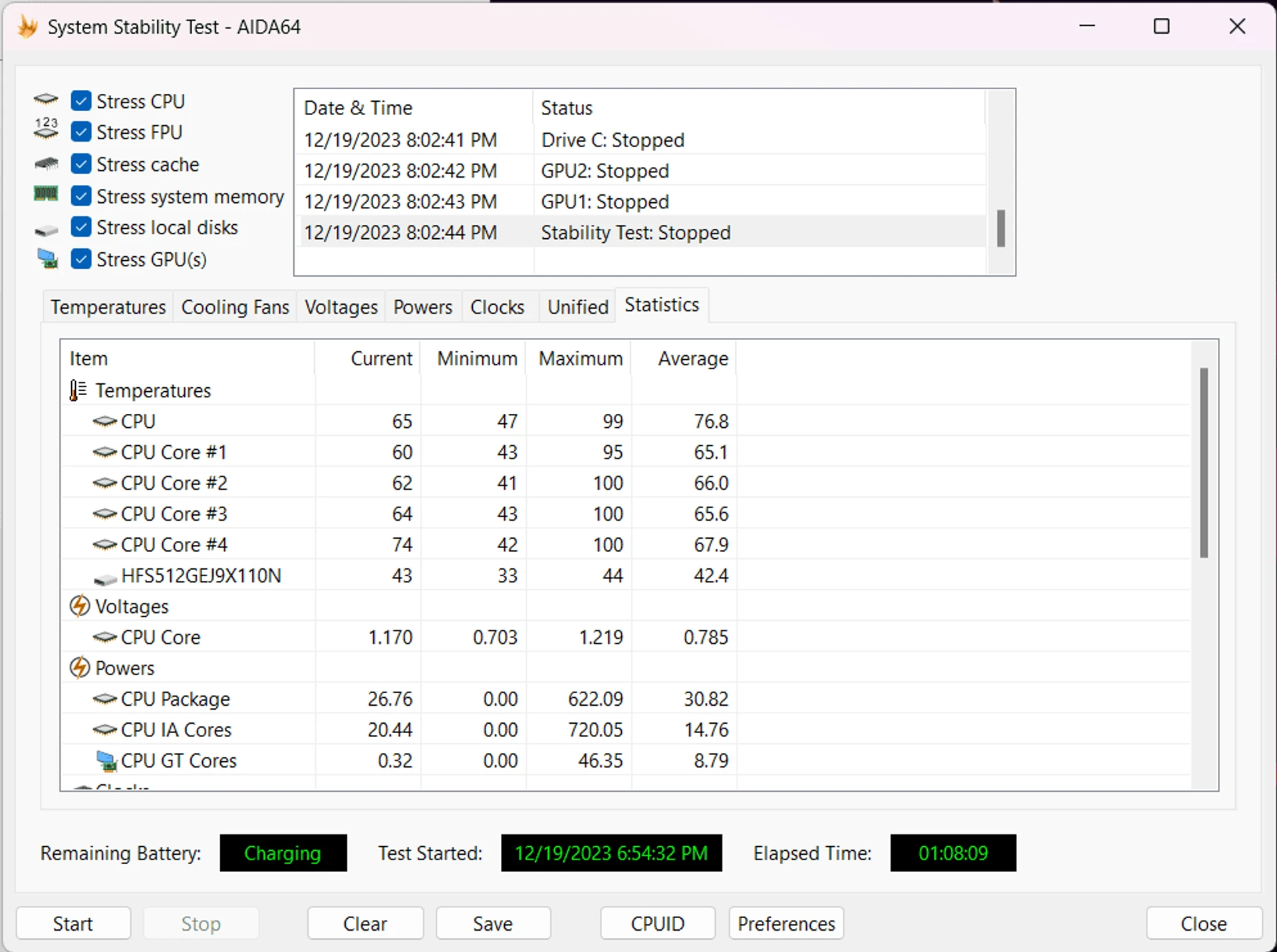
Task: Maximize the AIDA64 window
Action: point(1161,27)
